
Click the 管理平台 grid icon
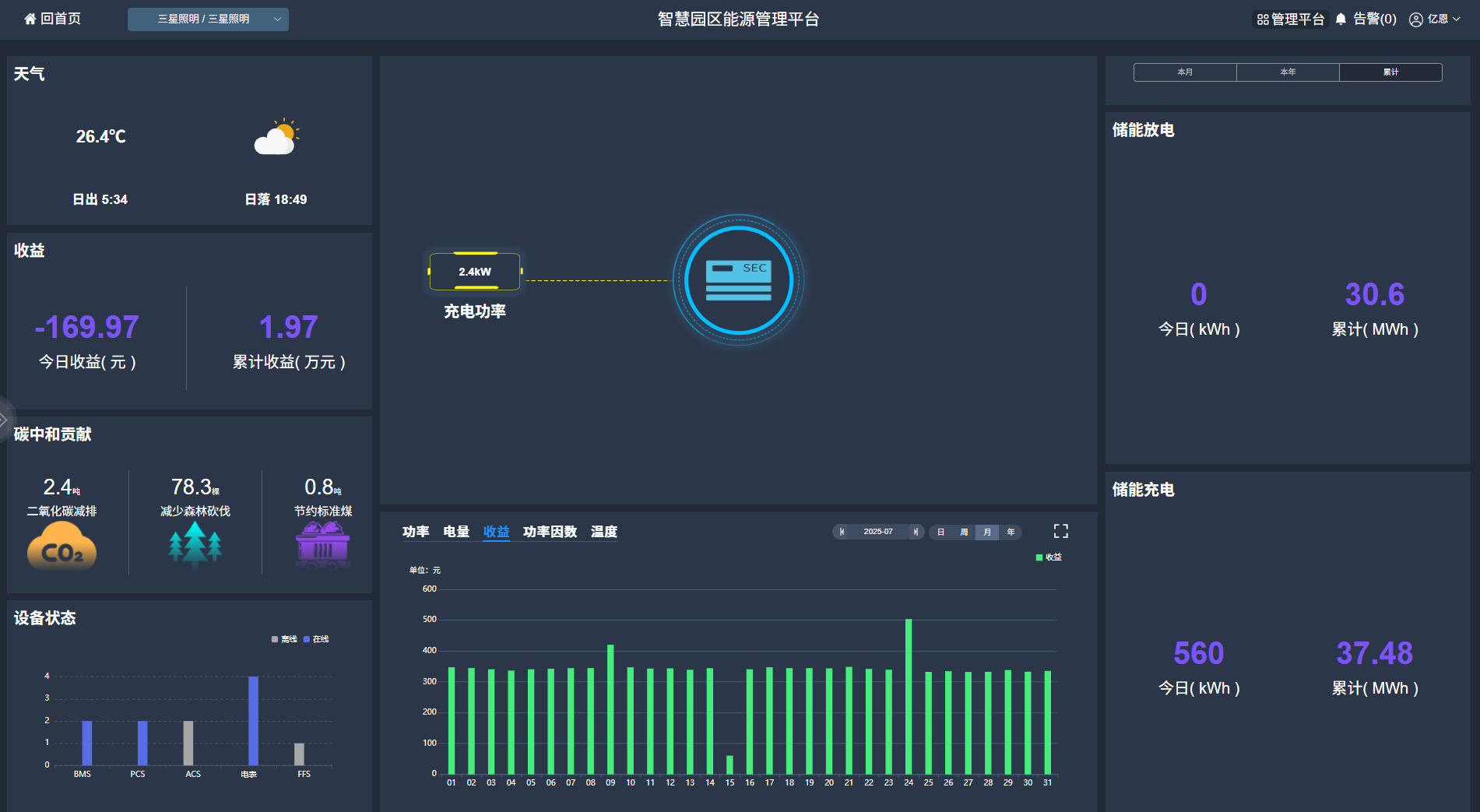tap(1263, 19)
